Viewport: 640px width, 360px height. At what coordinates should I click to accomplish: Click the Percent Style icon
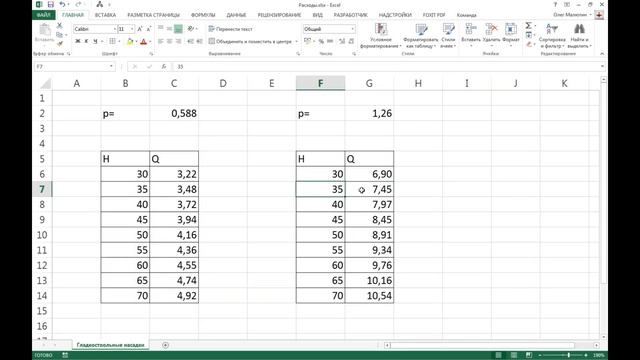point(321,41)
